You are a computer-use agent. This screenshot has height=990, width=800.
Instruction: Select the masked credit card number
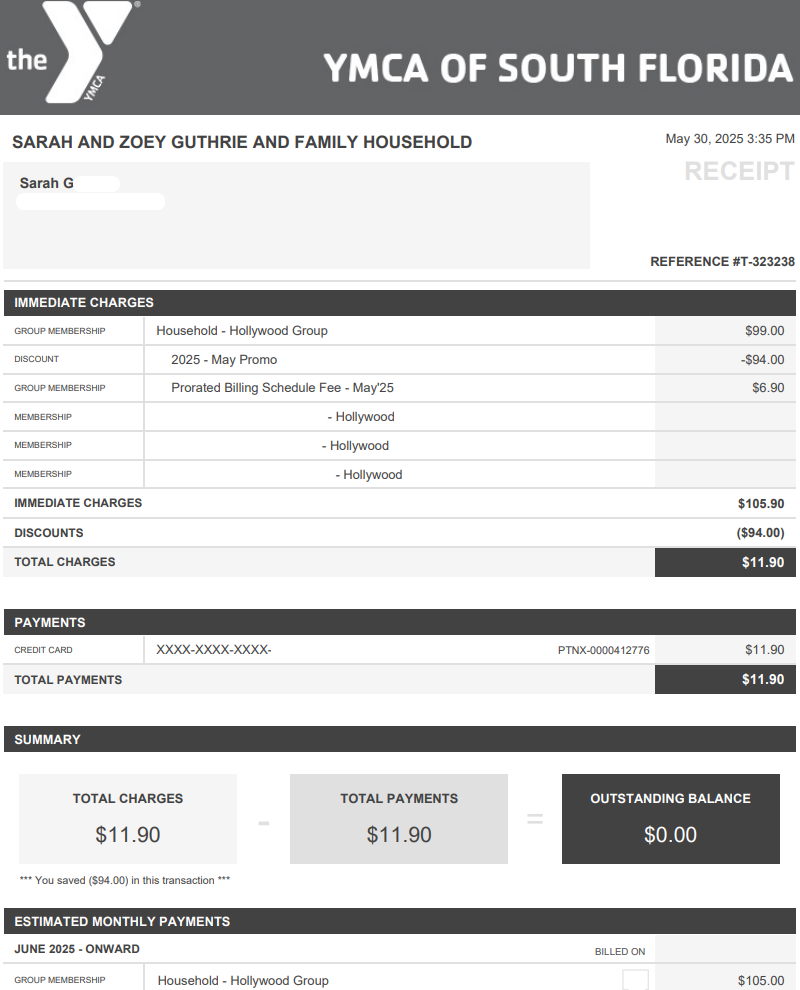[214, 651]
